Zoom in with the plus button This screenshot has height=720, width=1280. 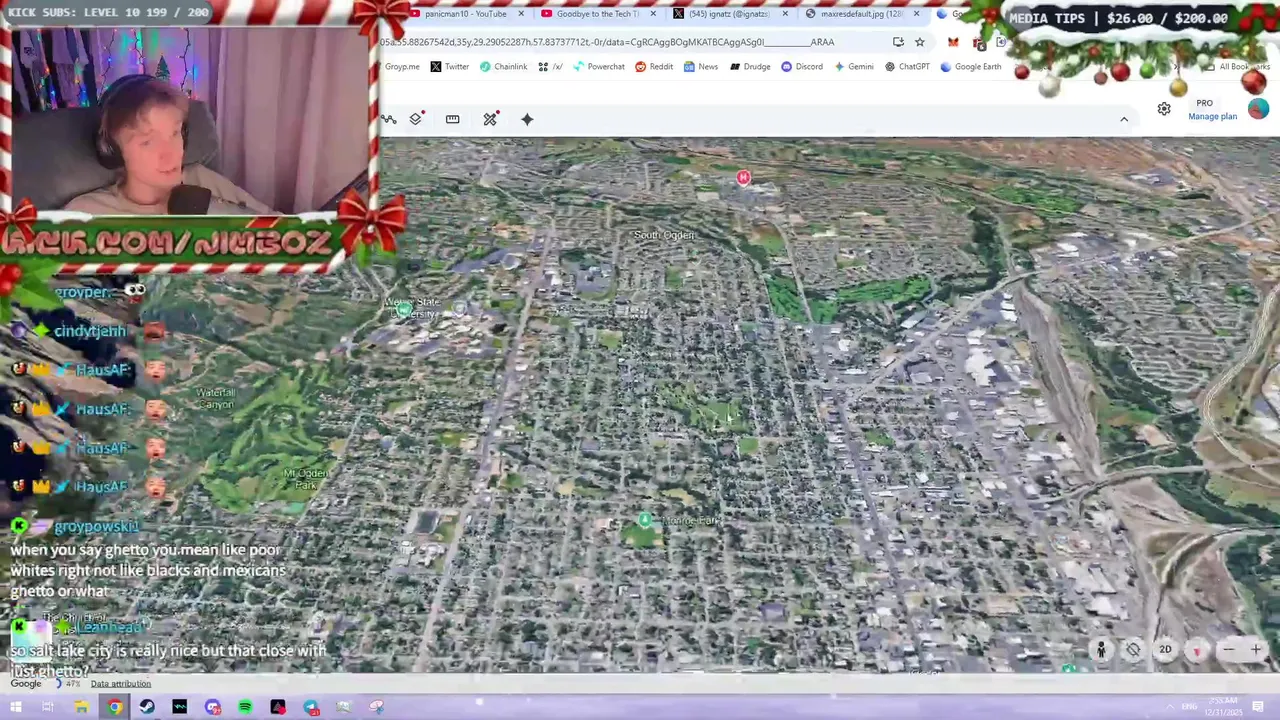[x=1256, y=650]
